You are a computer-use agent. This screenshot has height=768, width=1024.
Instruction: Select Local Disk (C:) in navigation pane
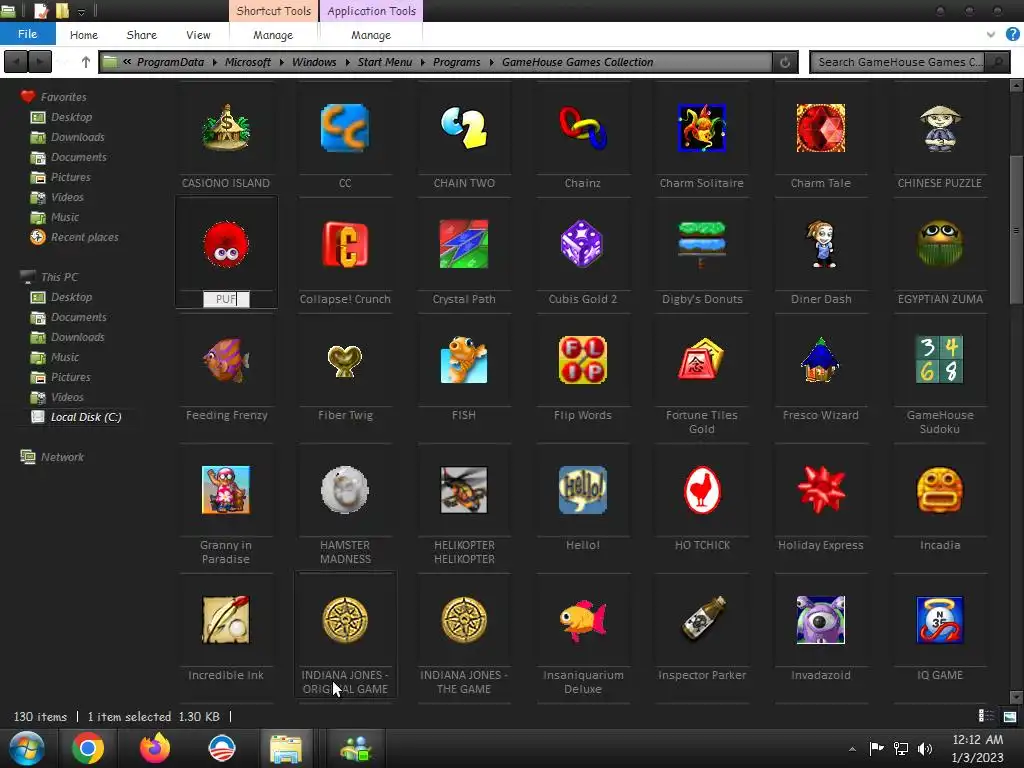77,417
